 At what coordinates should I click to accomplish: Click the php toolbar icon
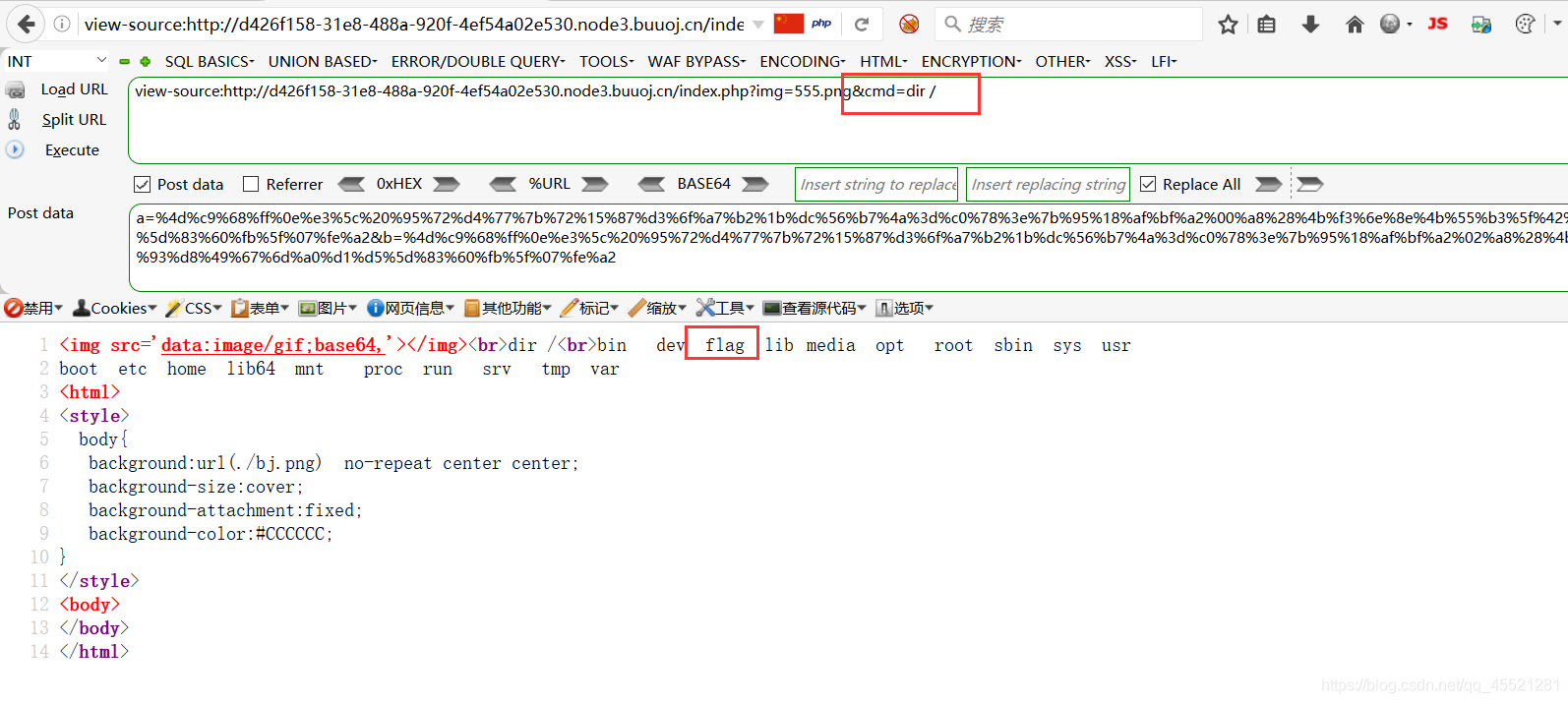coord(821,24)
